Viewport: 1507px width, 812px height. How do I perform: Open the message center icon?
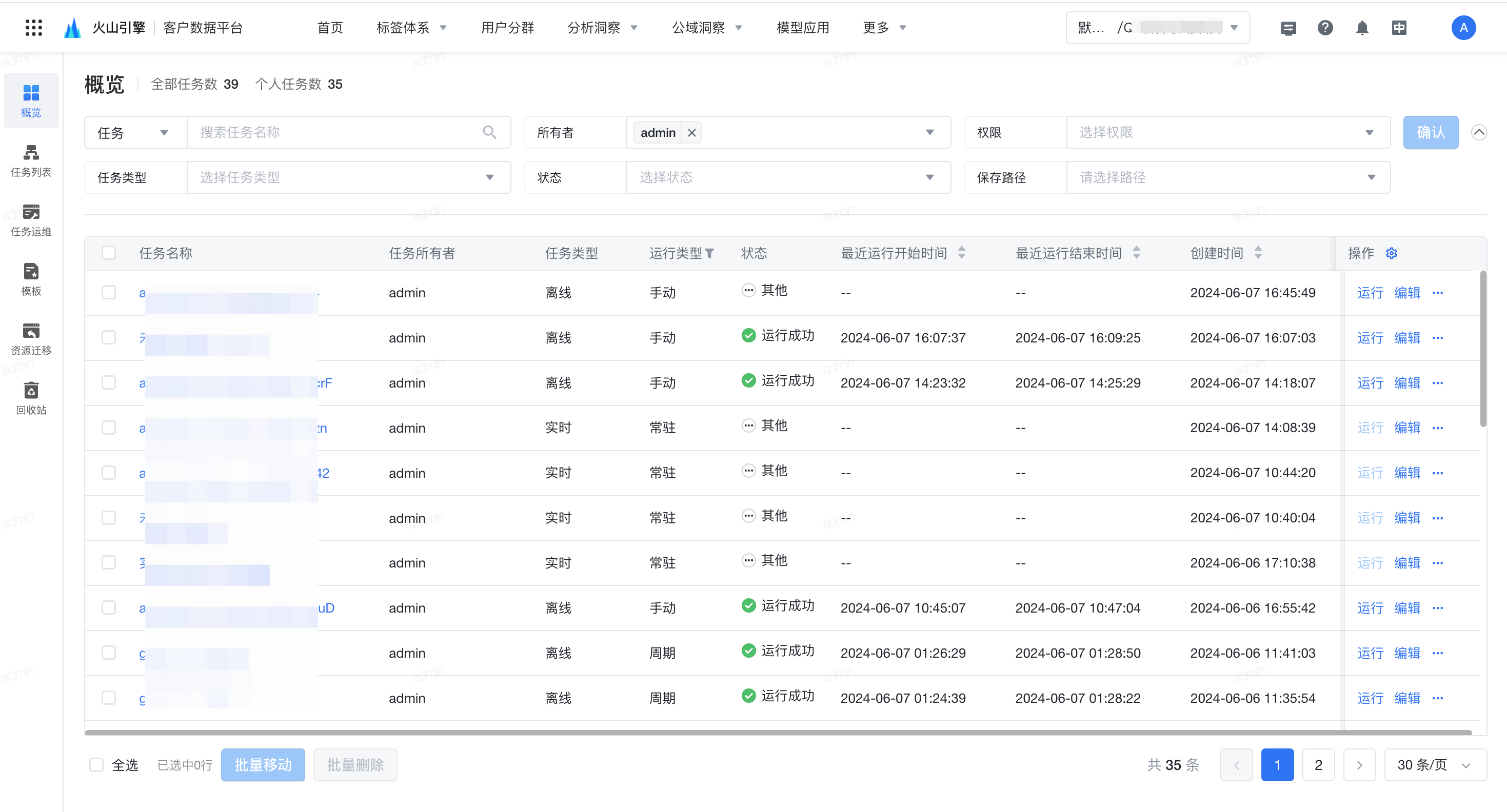click(1287, 28)
